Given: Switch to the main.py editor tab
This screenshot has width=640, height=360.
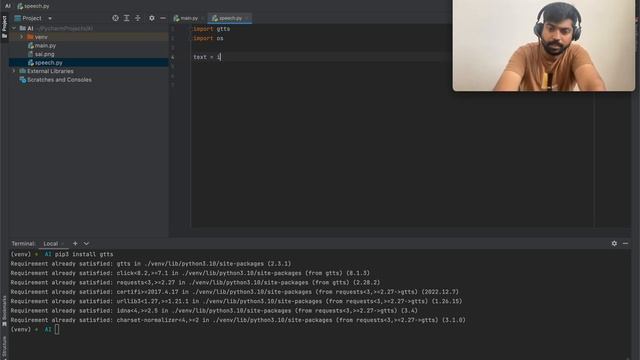Looking at the screenshot, I should (x=186, y=18).
